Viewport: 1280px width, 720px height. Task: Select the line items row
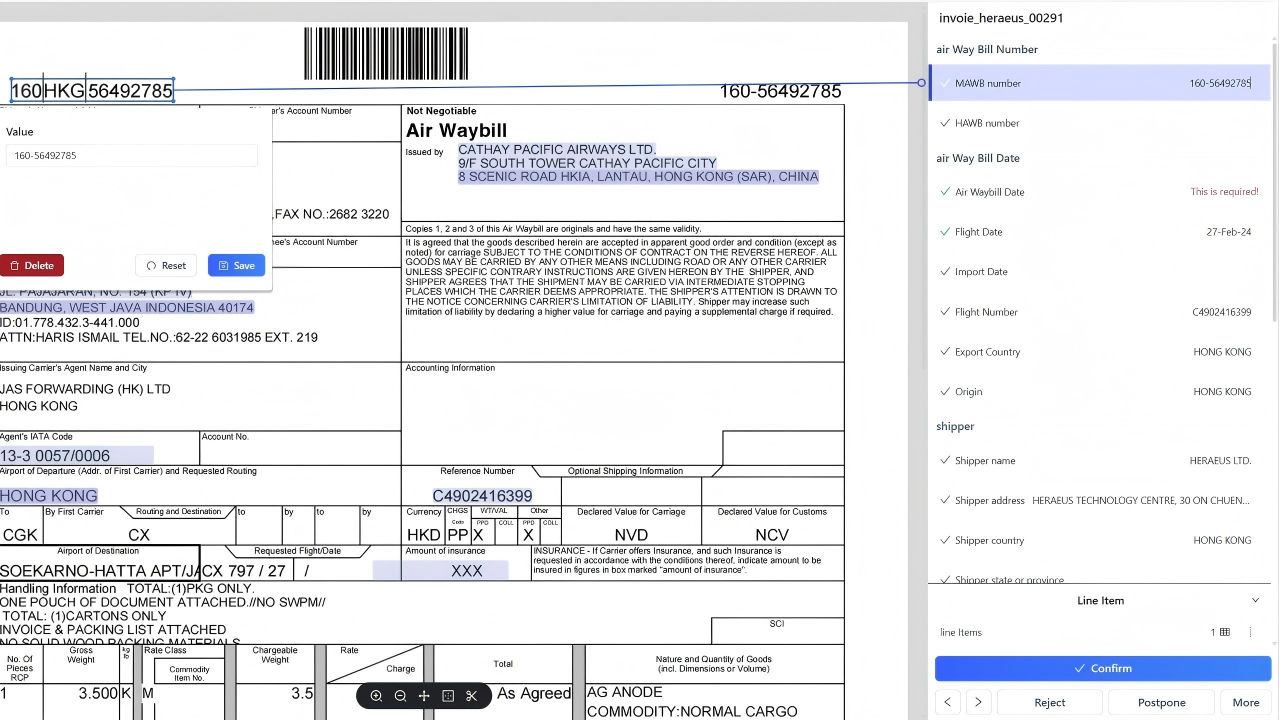(1099, 632)
